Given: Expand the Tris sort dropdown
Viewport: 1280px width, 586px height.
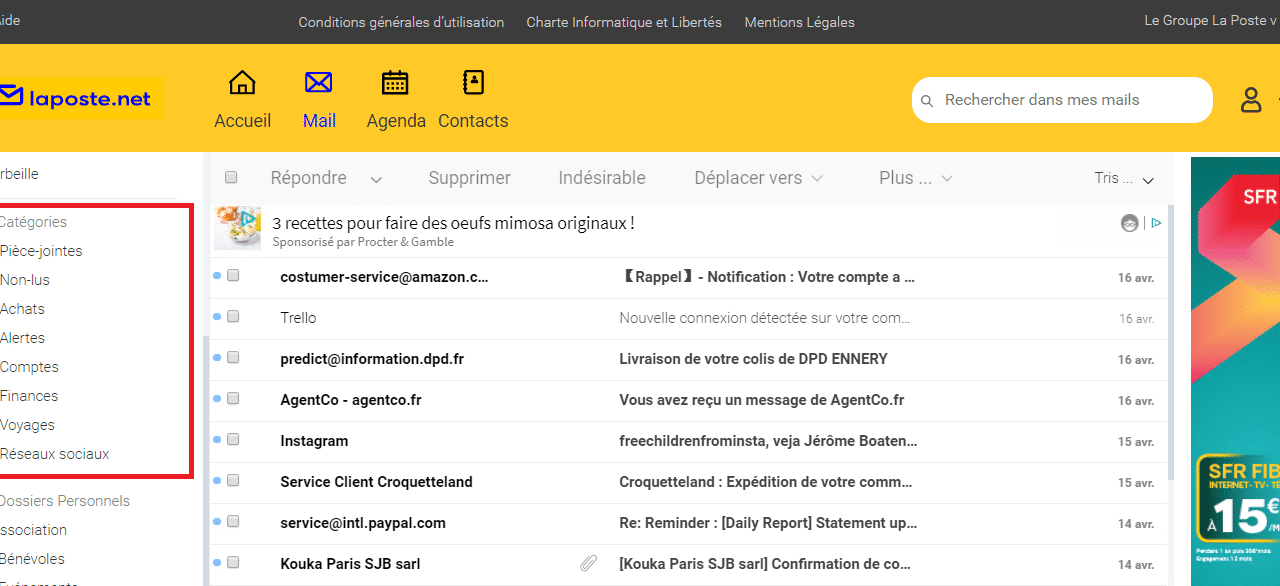Looking at the screenshot, I should [1148, 180].
